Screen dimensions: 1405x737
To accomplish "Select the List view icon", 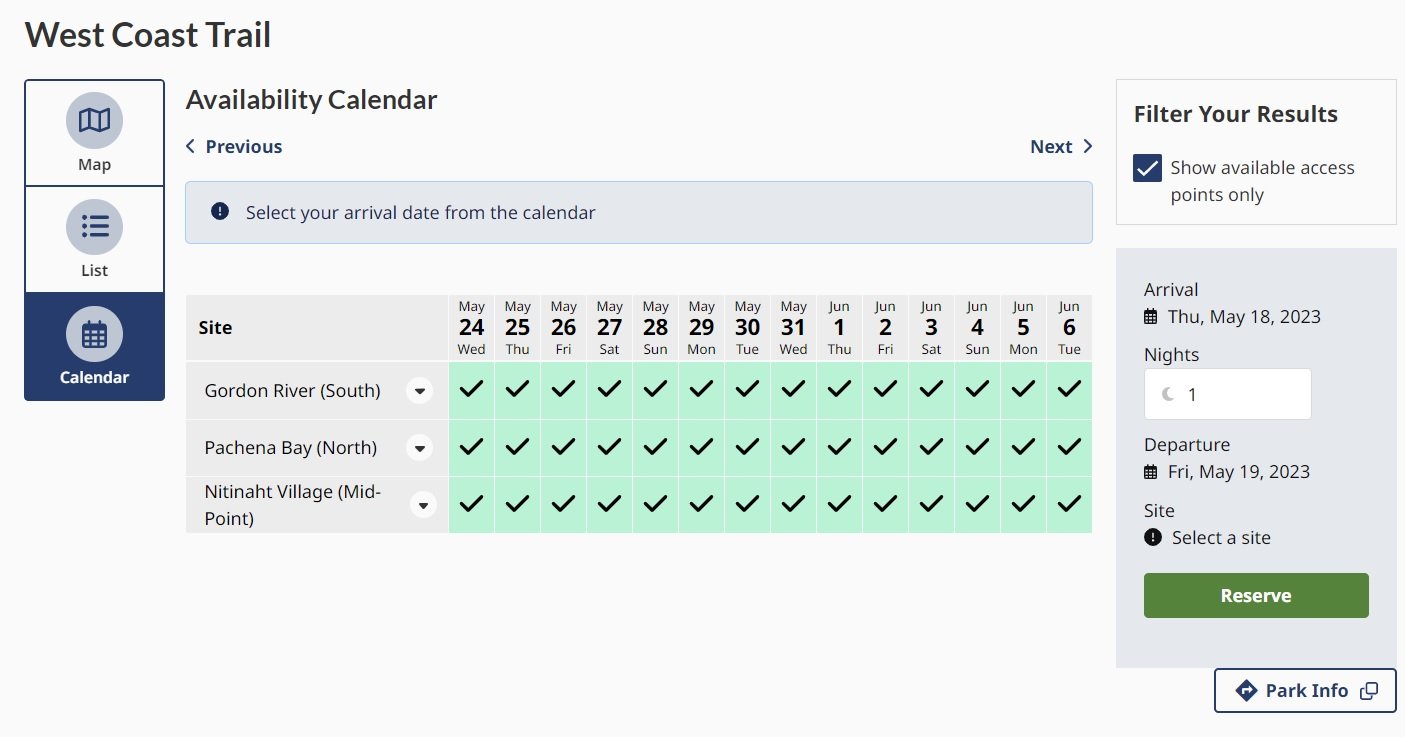I will click(94, 226).
